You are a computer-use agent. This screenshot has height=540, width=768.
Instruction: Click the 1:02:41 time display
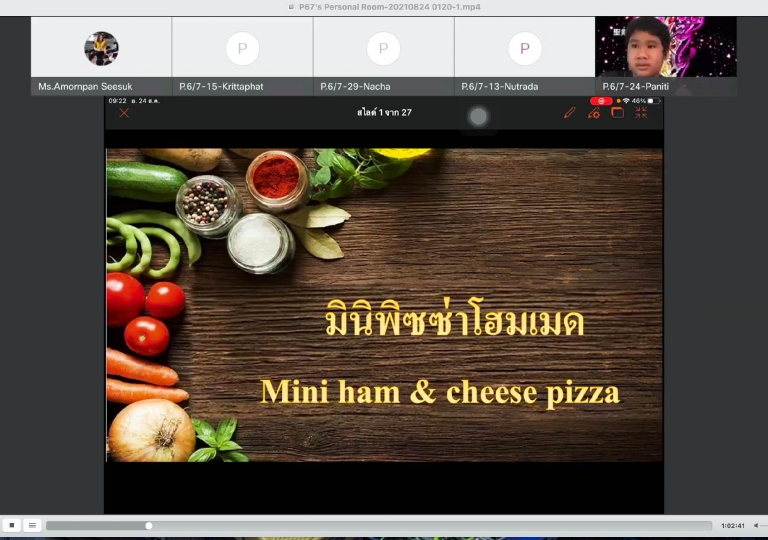pos(733,526)
